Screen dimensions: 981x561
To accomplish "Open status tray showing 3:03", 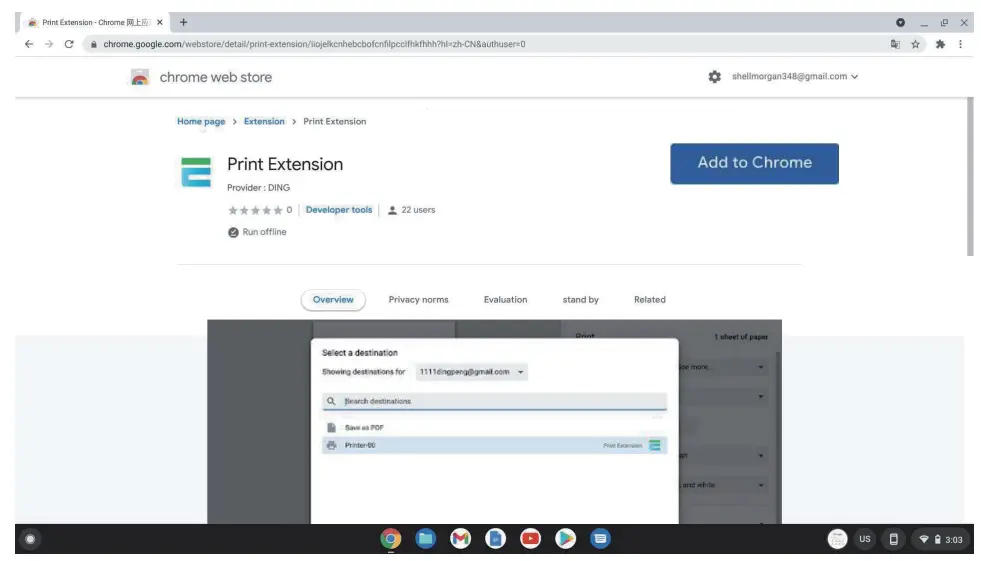I will [x=940, y=539].
